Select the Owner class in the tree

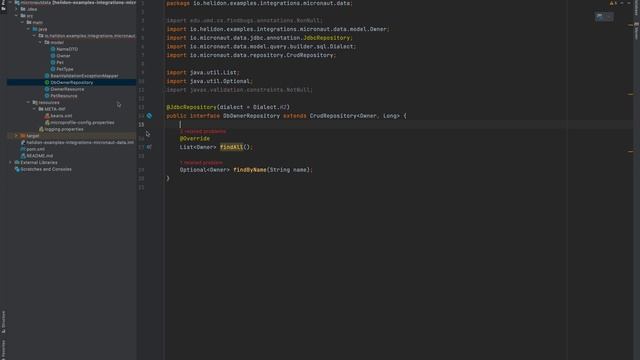coord(63,56)
